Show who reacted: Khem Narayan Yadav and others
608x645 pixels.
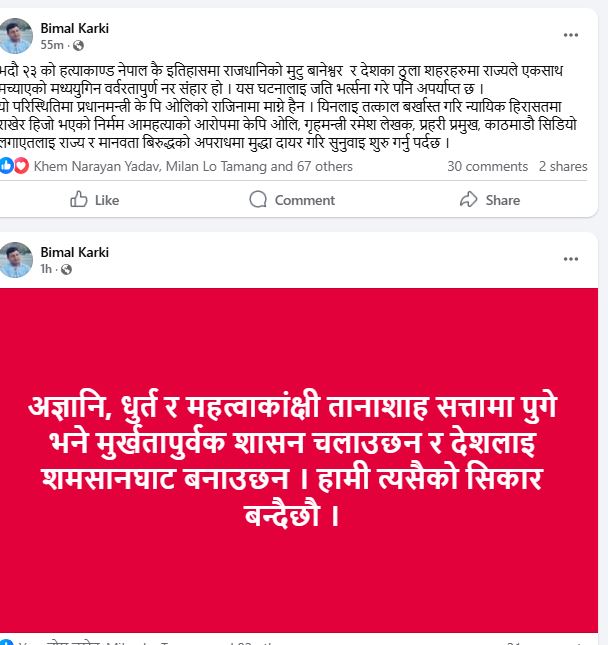point(193,166)
